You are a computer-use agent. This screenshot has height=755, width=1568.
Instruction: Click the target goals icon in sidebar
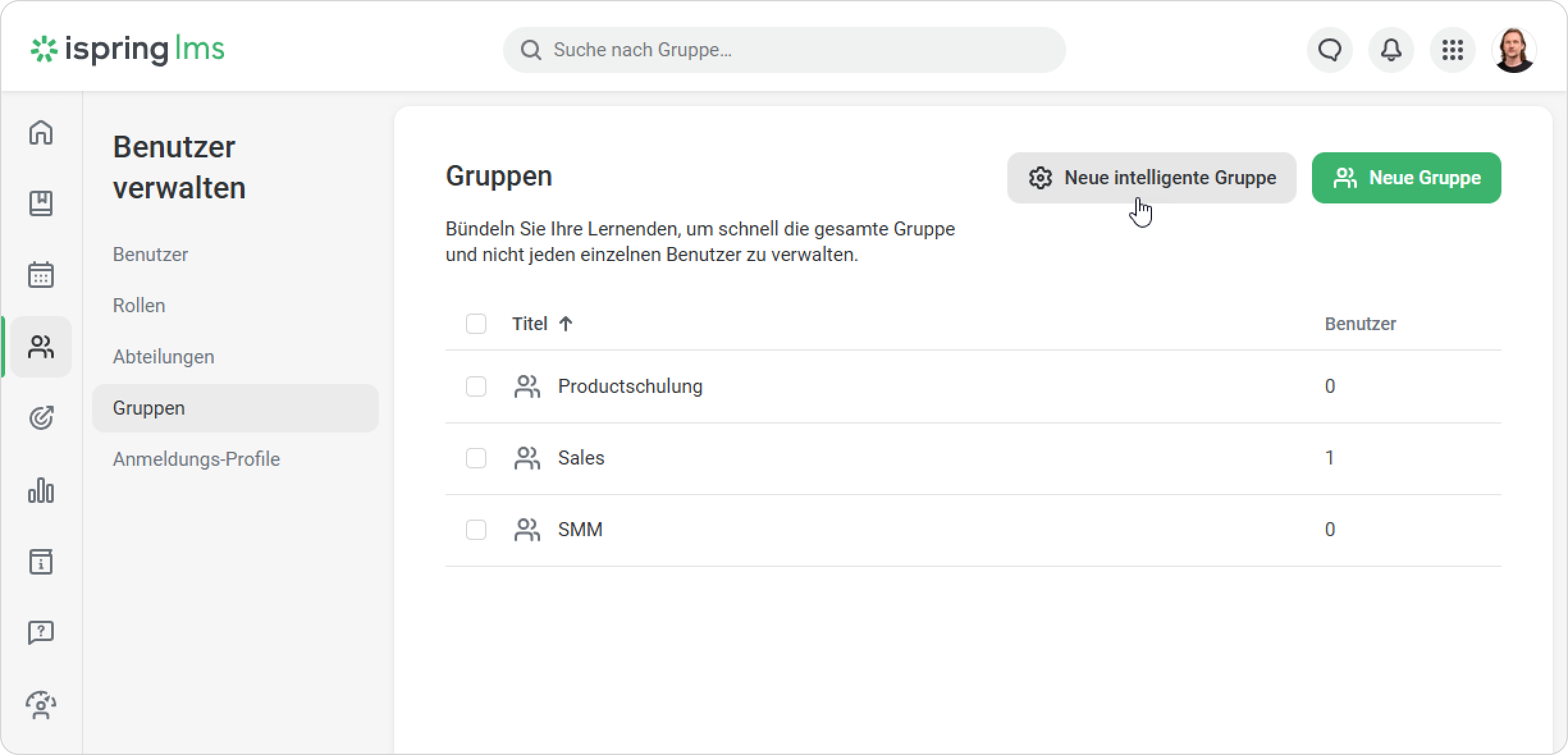point(41,418)
